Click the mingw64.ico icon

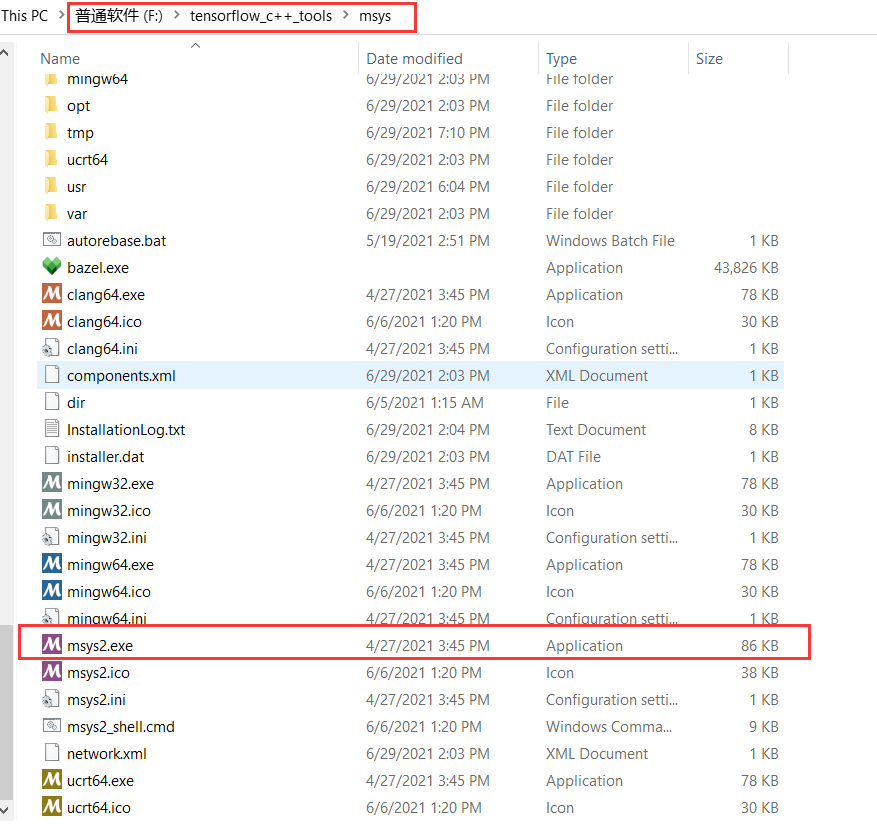(51, 591)
